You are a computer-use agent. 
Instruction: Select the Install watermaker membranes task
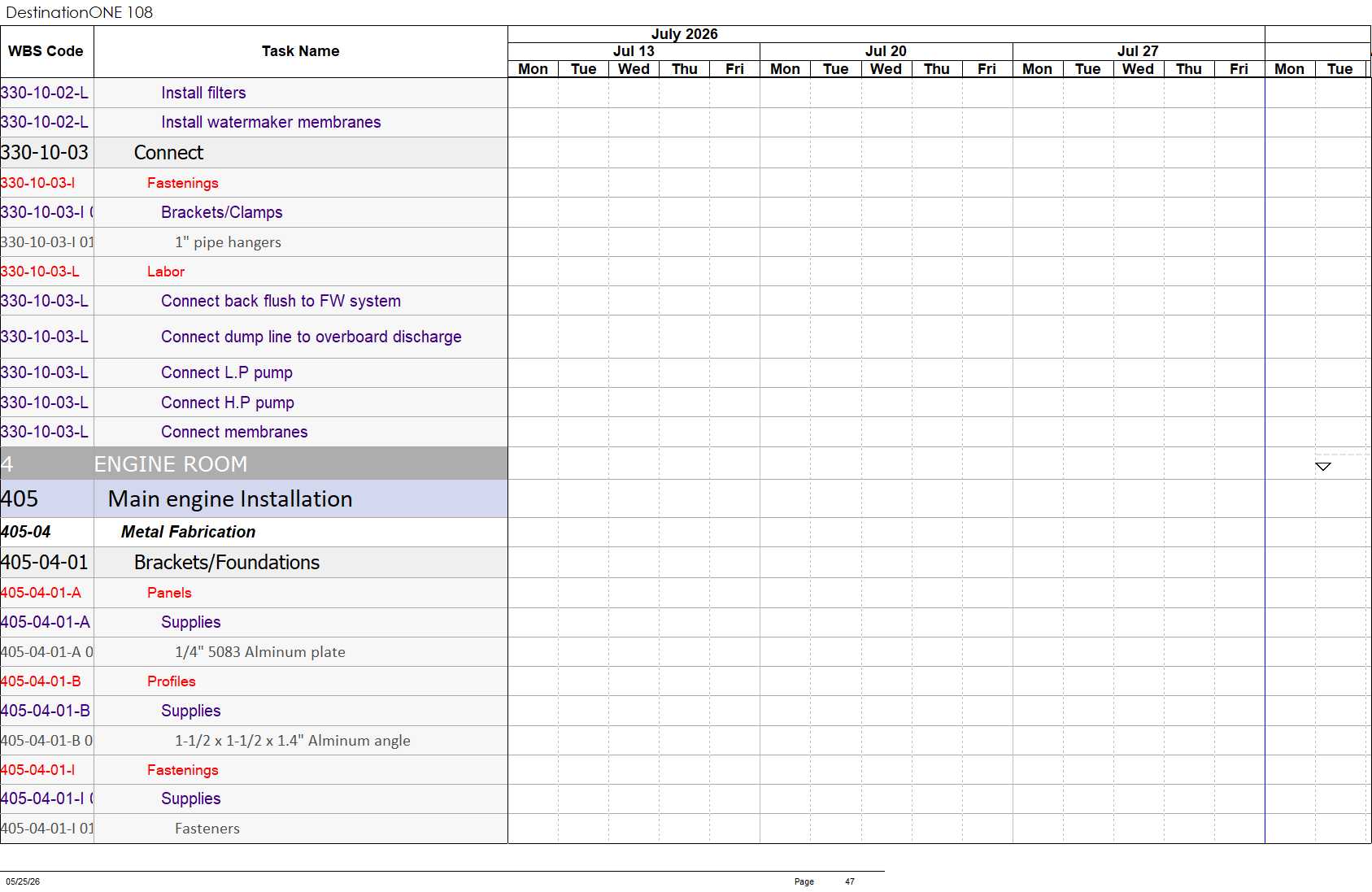click(271, 122)
